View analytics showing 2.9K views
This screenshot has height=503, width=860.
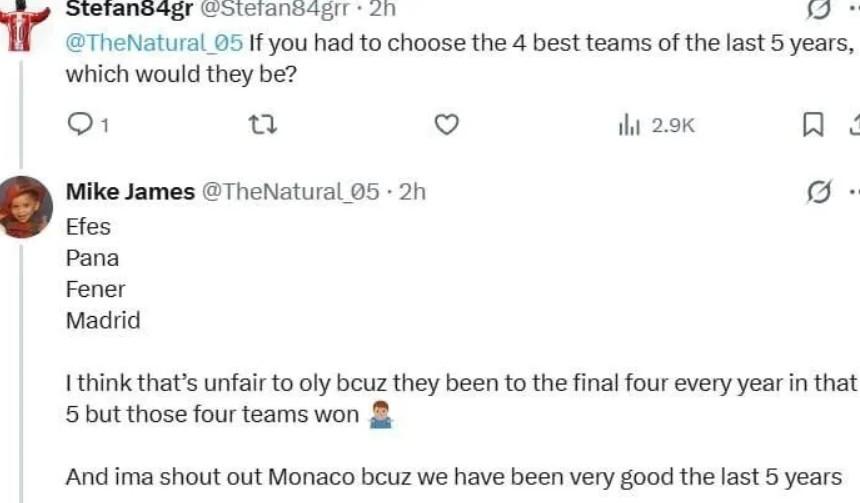click(x=657, y=125)
